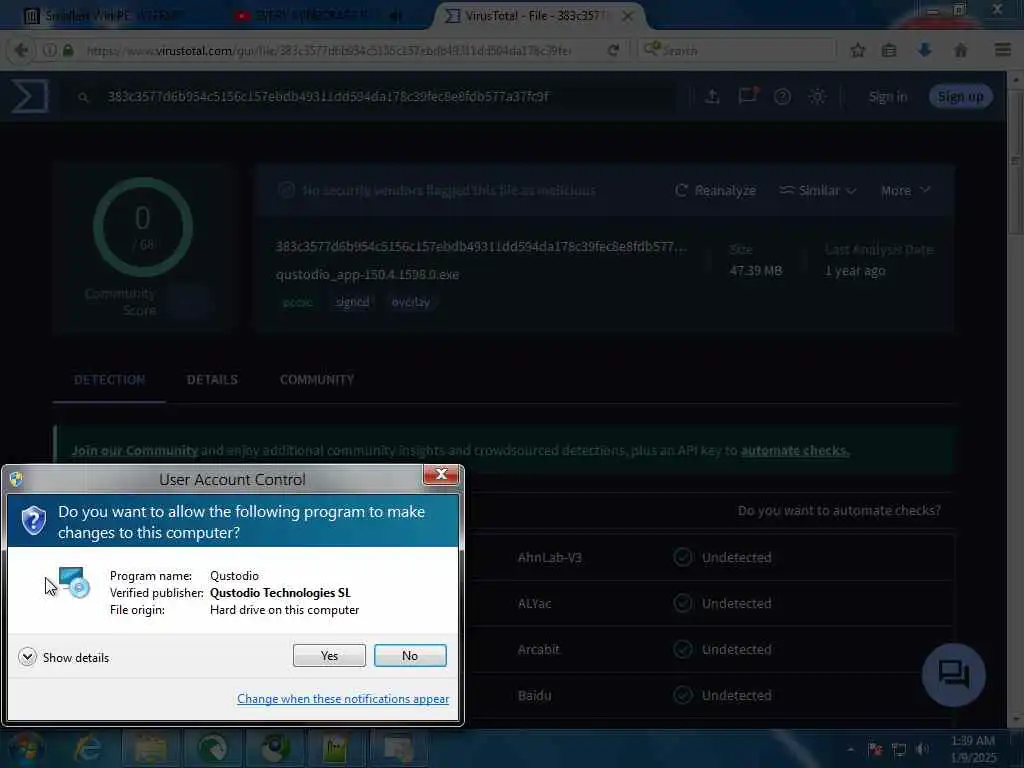Viewport: 1024px width, 768px height.
Task: Click the ALYac vendor name
Action: (x=534, y=603)
